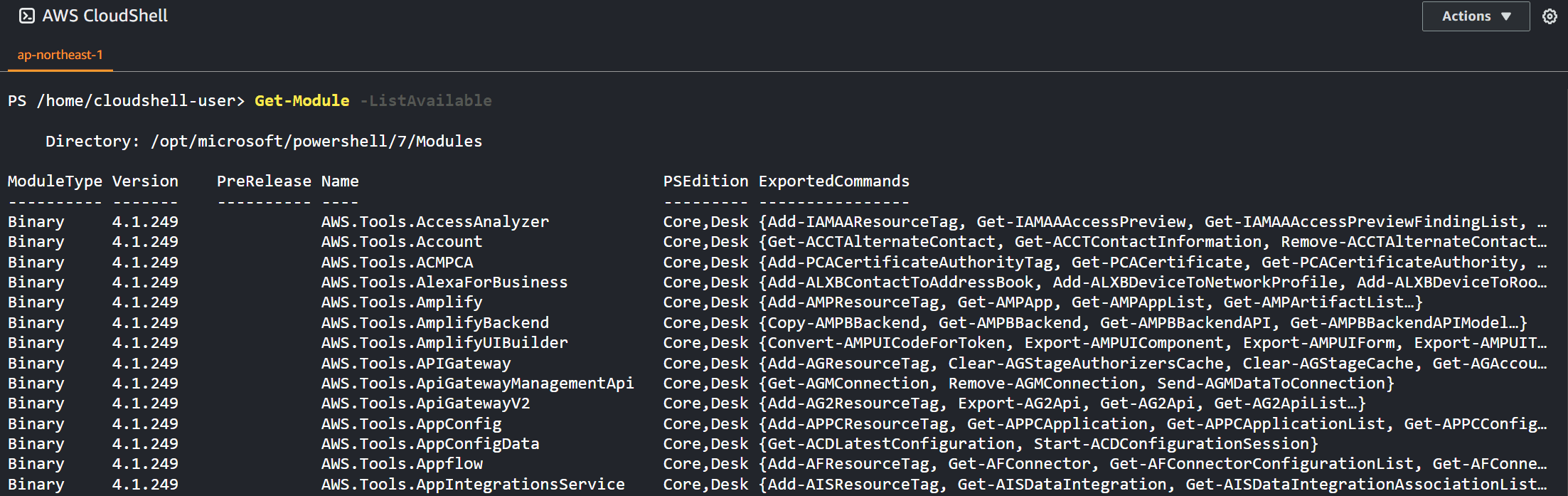The image size is (1568, 496).
Task: Click the ModuleType column header
Action: 55,181
